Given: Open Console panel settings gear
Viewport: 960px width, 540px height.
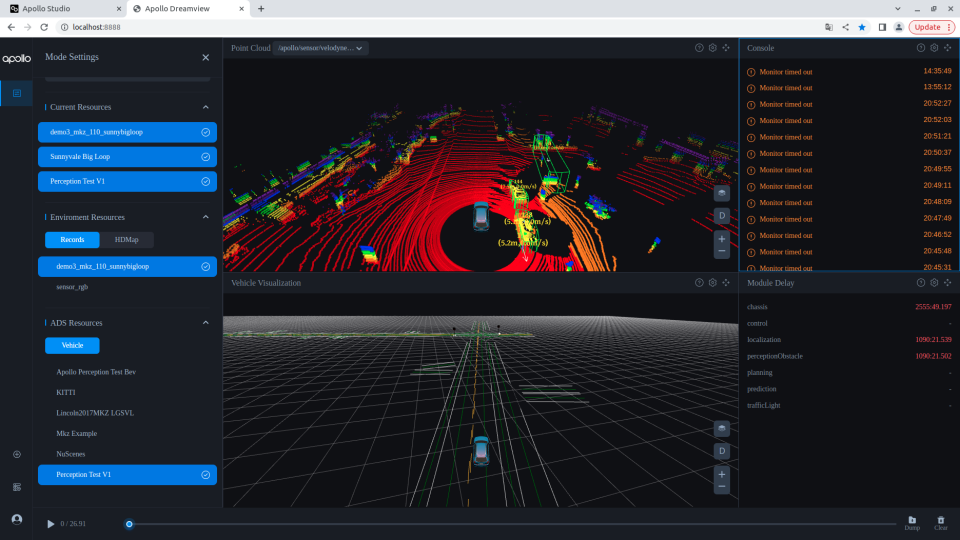Looking at the screenshot, I should [934, 48].
